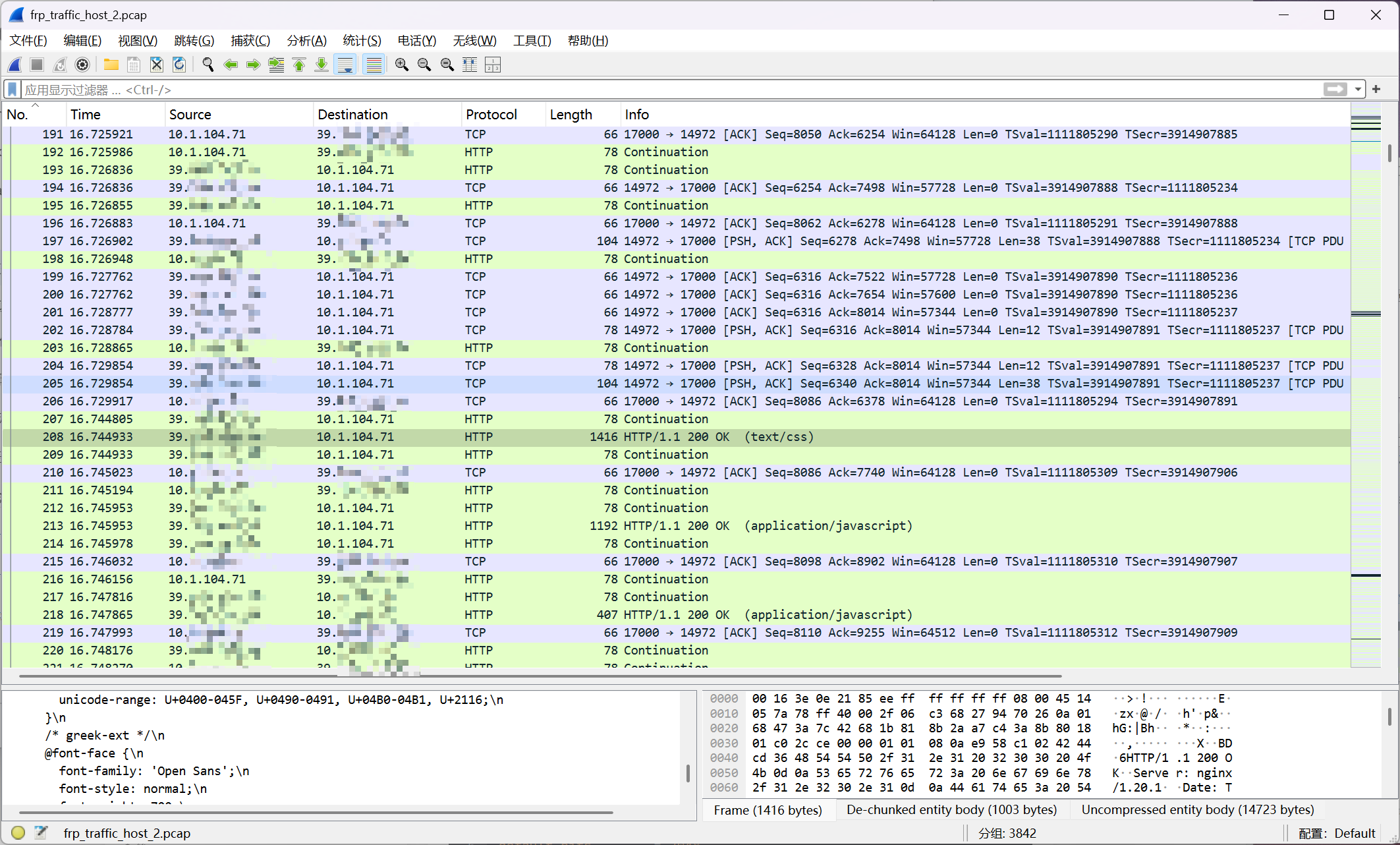Sort by the Source column header

238,115
